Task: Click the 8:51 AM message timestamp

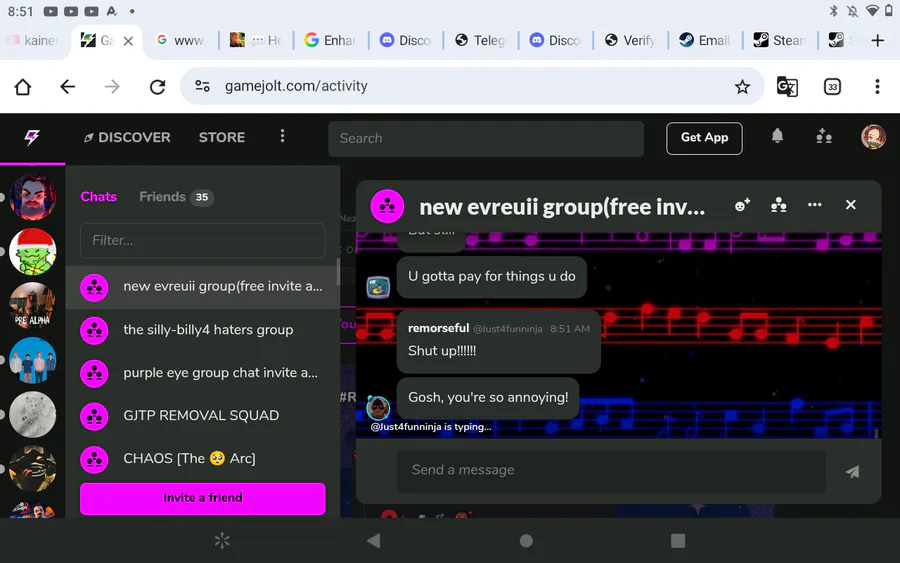Action: point(569,329)
